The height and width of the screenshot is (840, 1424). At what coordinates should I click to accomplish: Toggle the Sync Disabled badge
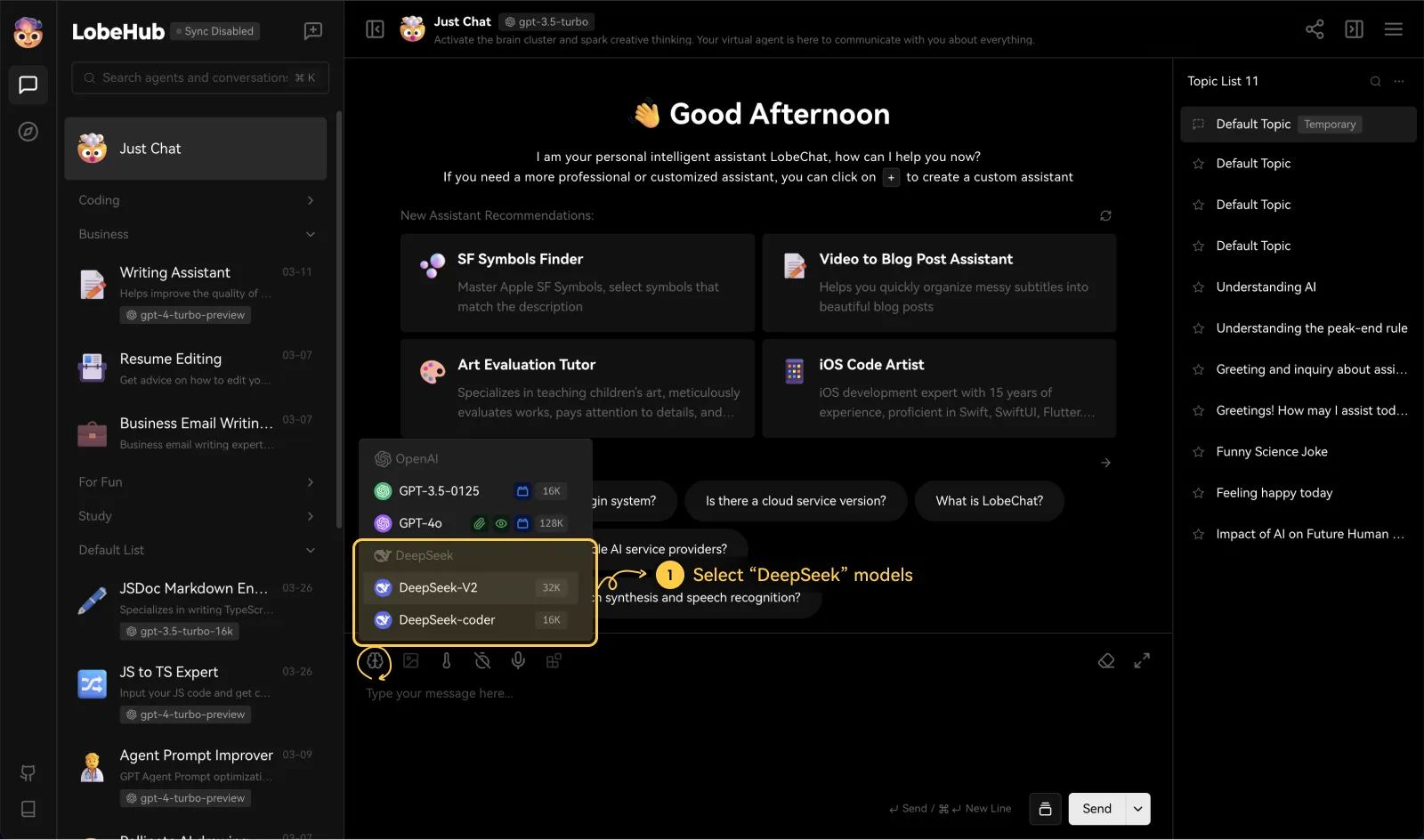coord(214,31)
